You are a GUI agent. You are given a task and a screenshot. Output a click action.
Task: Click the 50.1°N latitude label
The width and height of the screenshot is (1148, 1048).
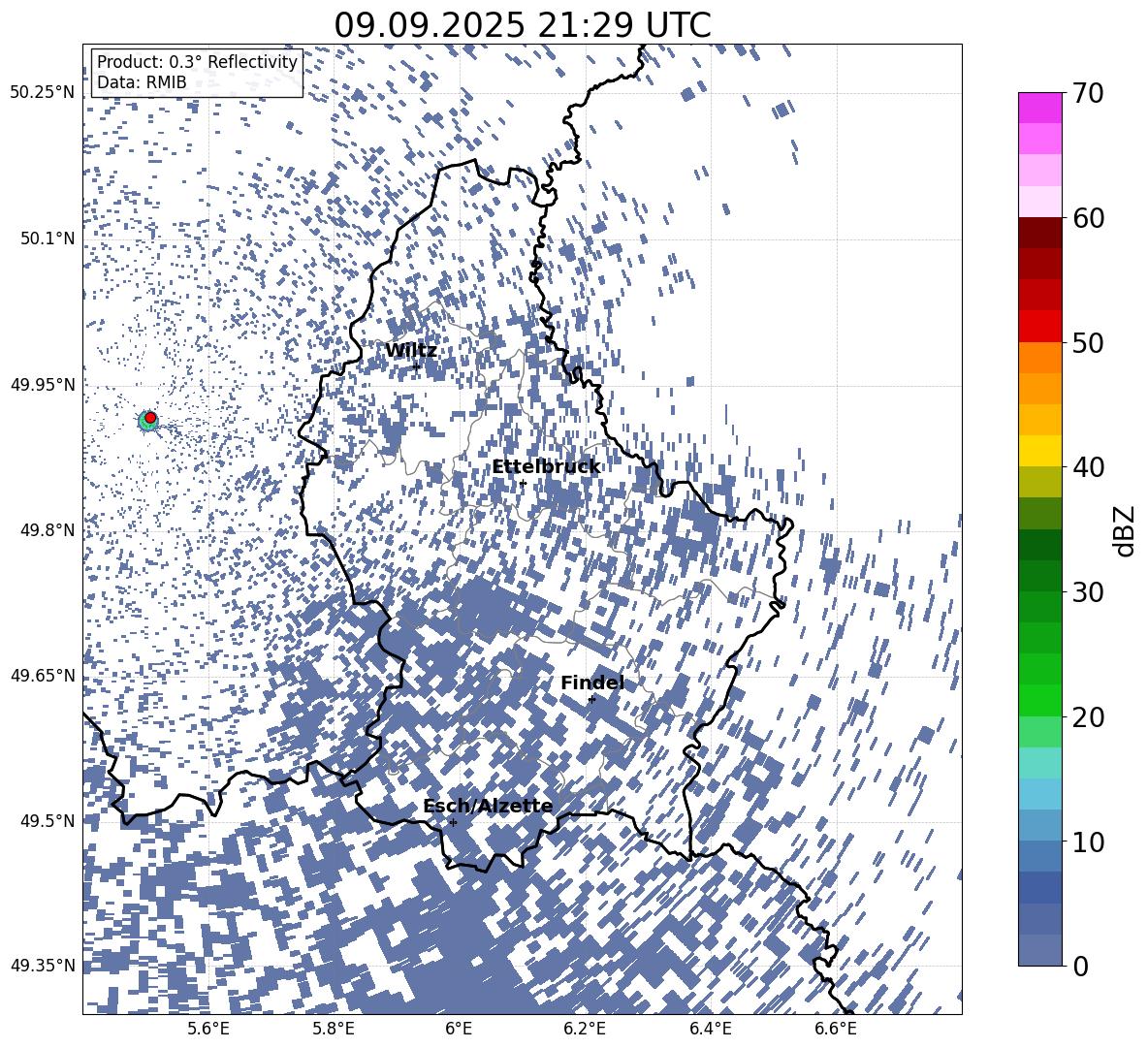tap(47, 238)
